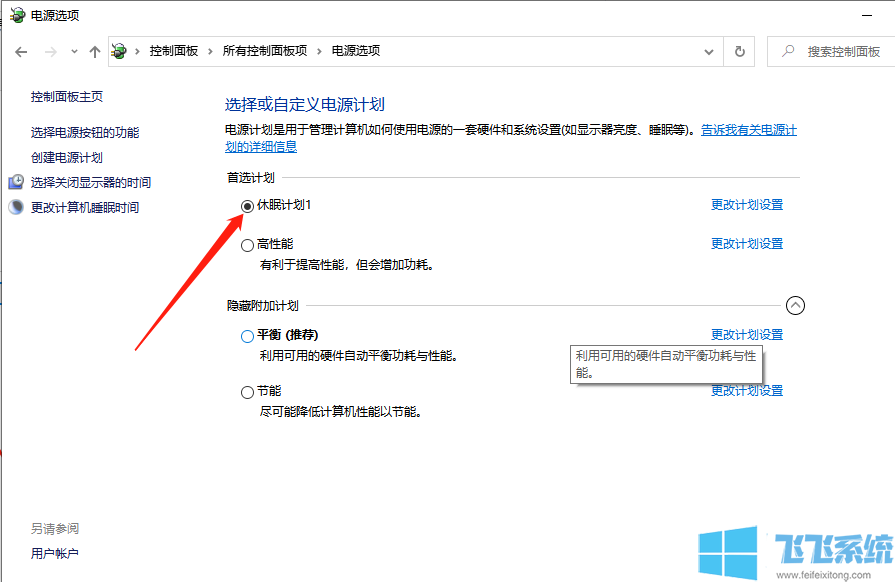895x582 pixels.
Task: Select the 平衡 (推荐) power plan
Action: point(246,335)
